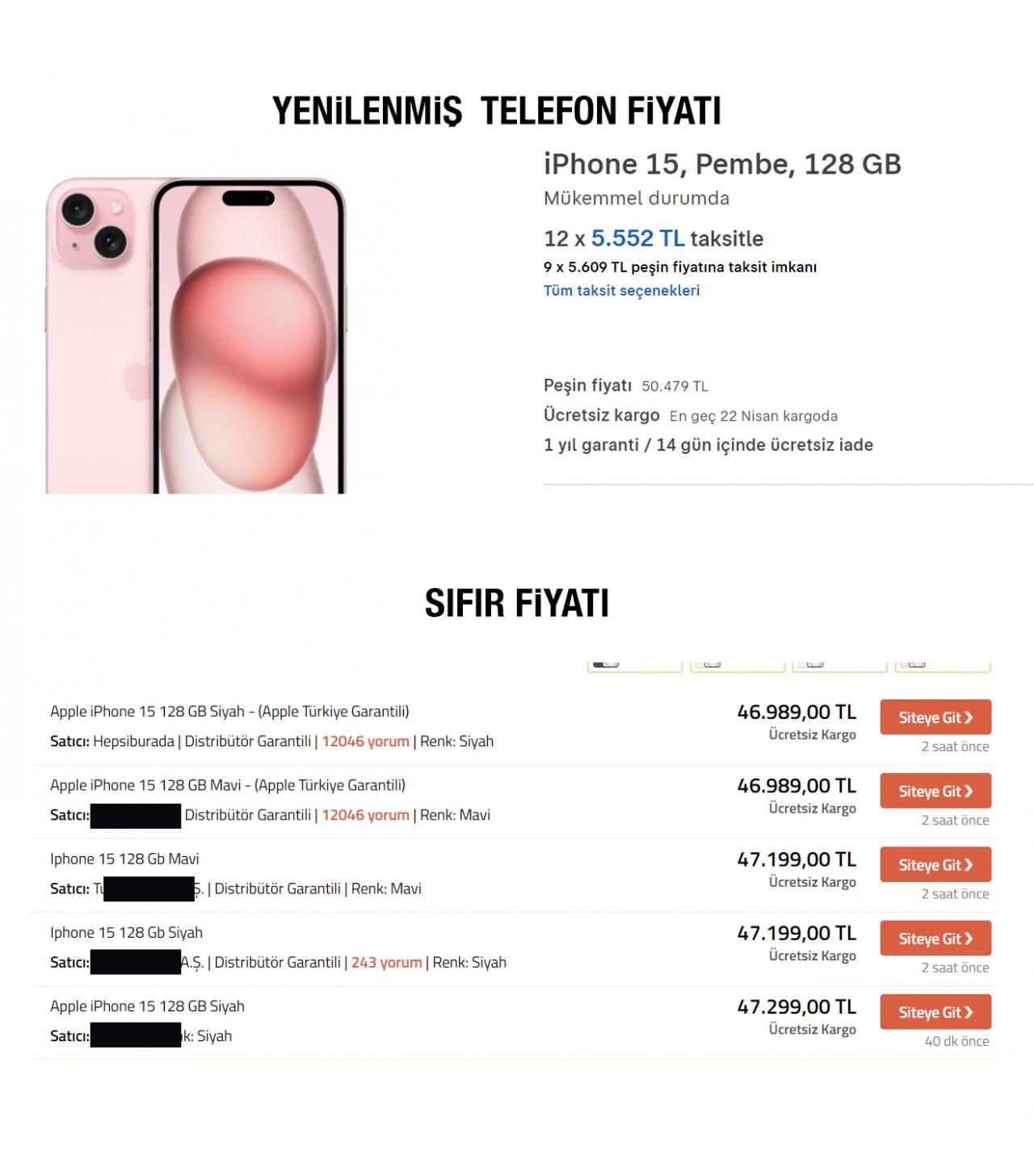The image size is (1034, 1176).
Task: View the 243 yorum reviews link
Action: pyautogui.click(x=386, y=963)
